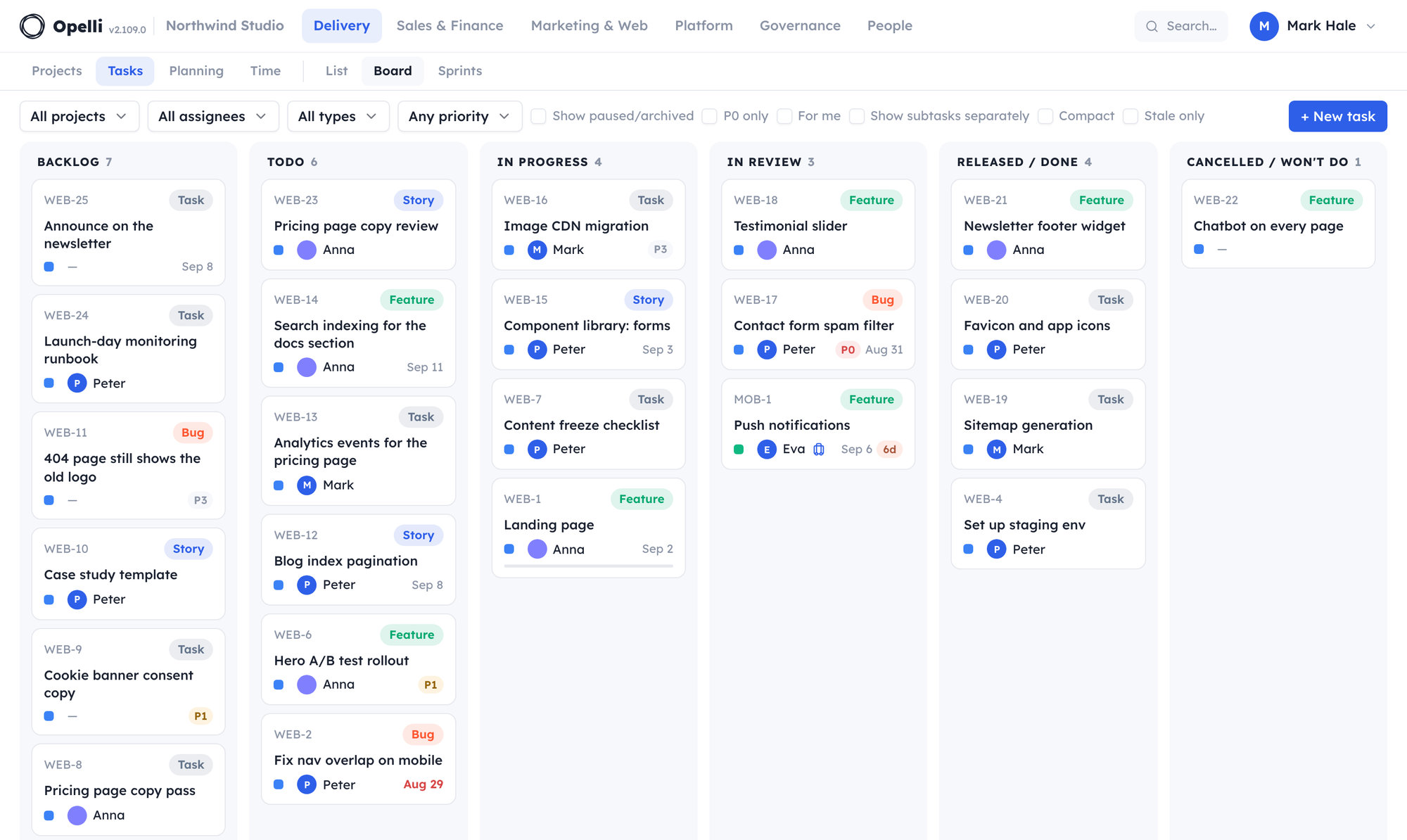
Task: Click Peter's avatar on Launch-day monitoring runbook card
Action: [77, 383]
